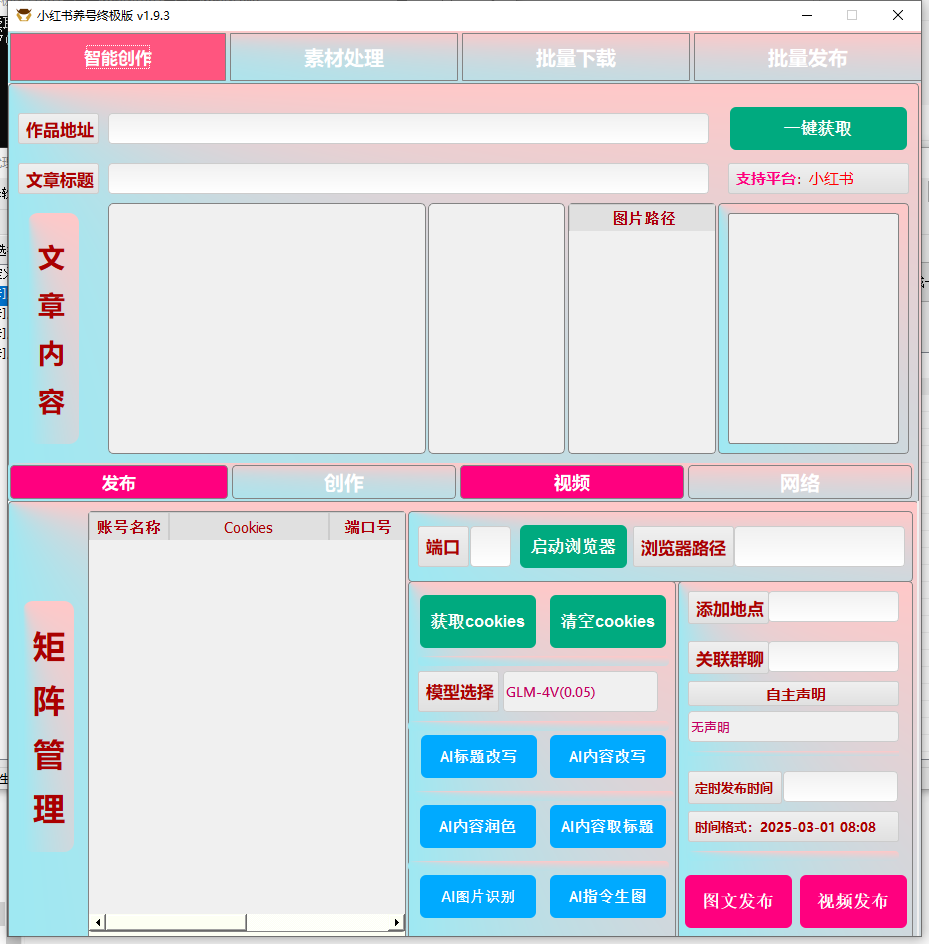Expand the 模型选择 GLM-4V dropdown
The height and width of the screenshot is (944, 929).
pyautogui.click(x=579, y=692)
